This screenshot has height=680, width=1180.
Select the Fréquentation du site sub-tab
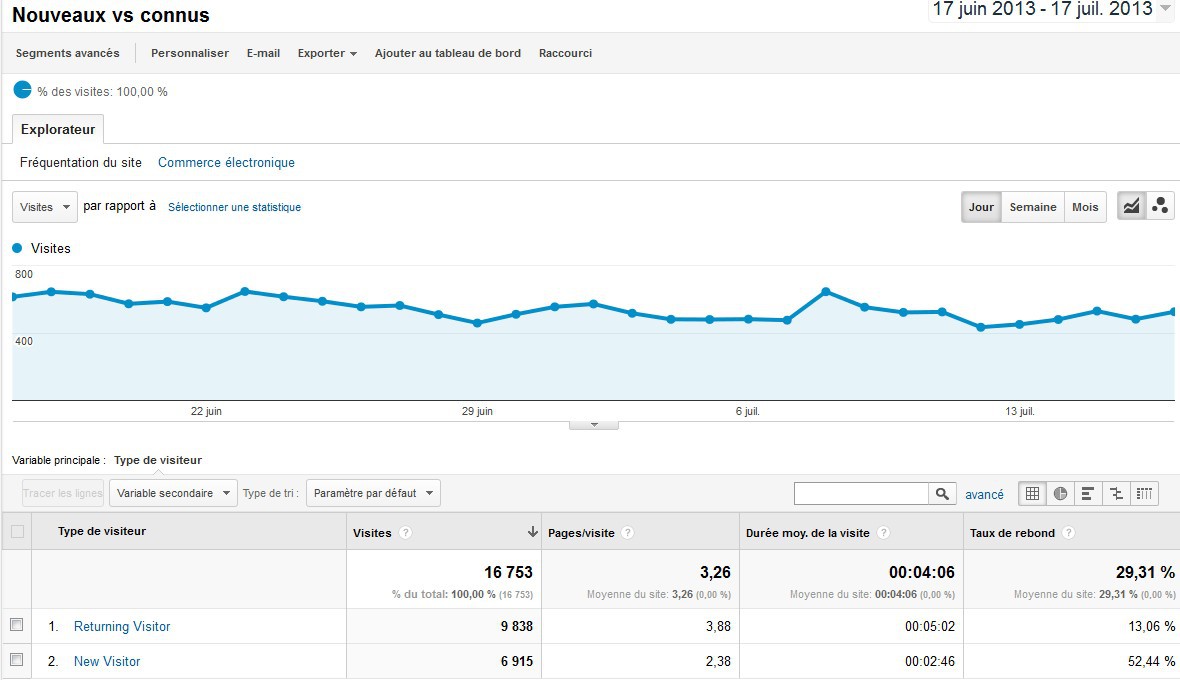(x=81, y=162)
